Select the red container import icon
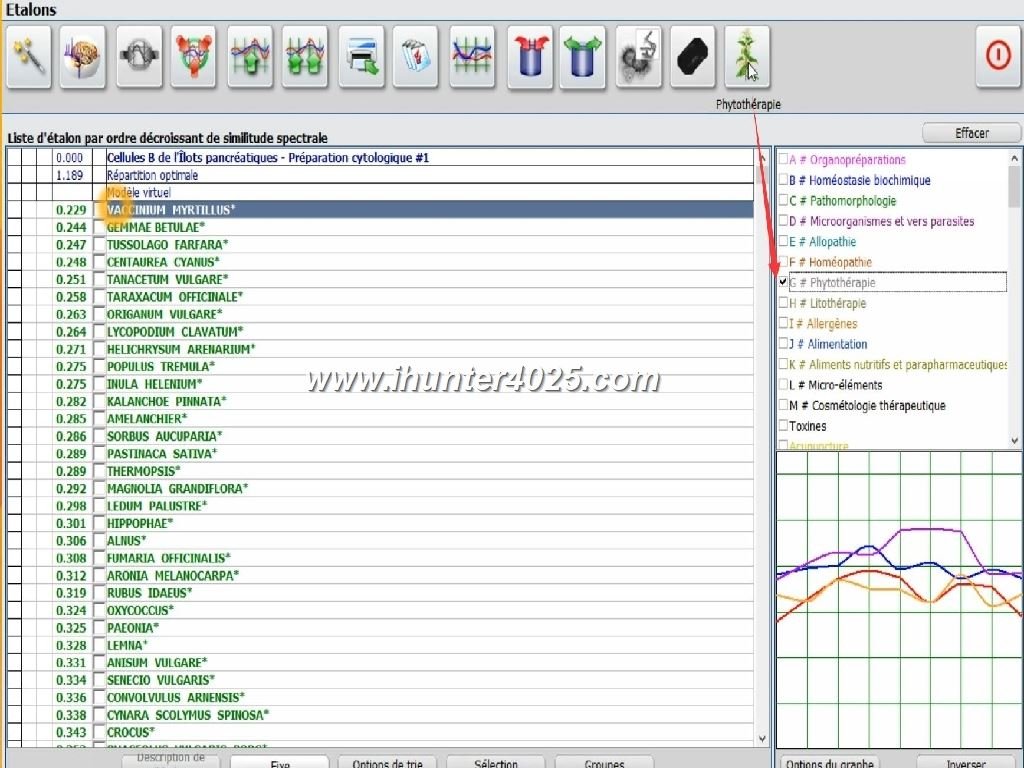The image size is (1024, 768). tap(529, 57)
